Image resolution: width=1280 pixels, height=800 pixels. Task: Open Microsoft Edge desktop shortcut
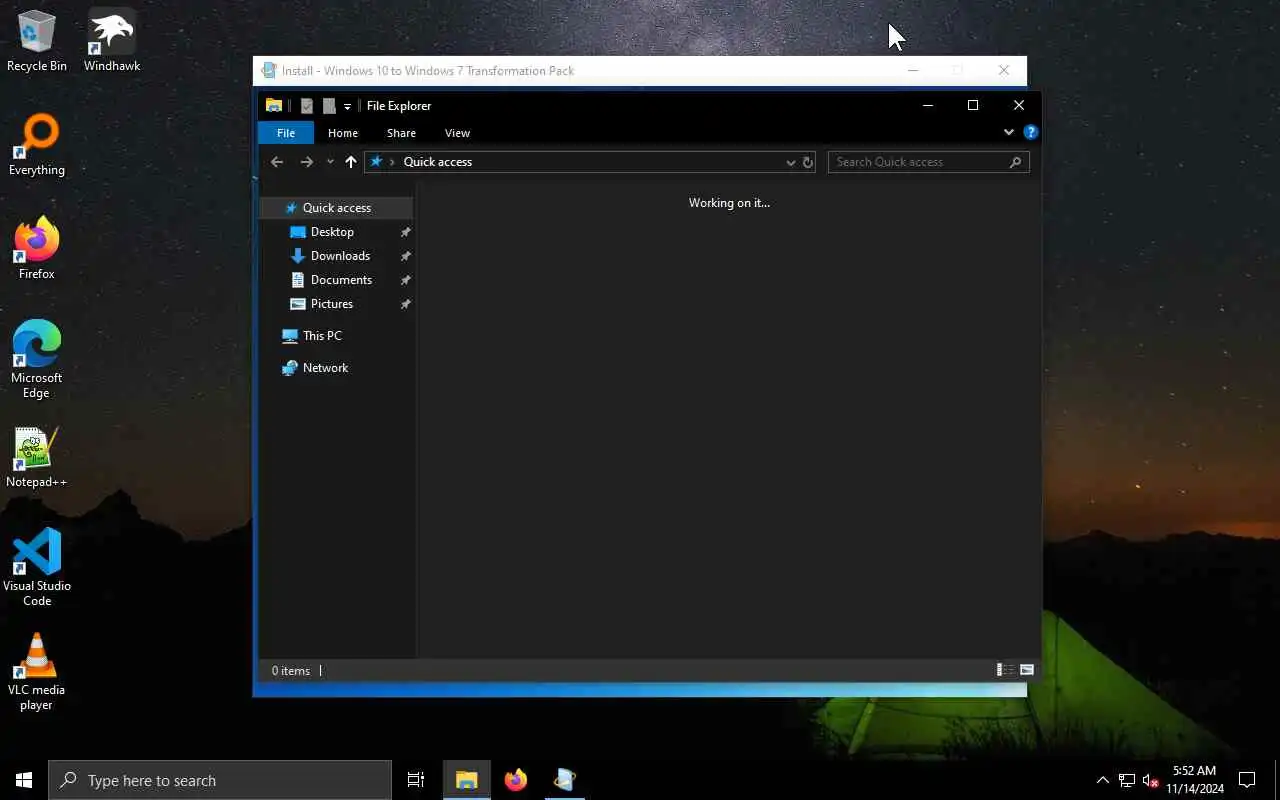(x=37, y=359)
